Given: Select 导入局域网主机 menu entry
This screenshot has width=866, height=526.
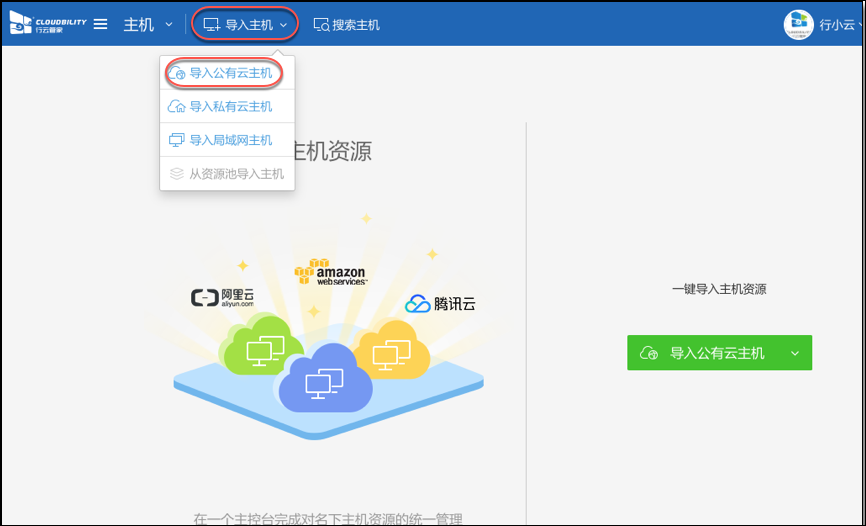Looking at the screenshot, I should coord(227,140).
